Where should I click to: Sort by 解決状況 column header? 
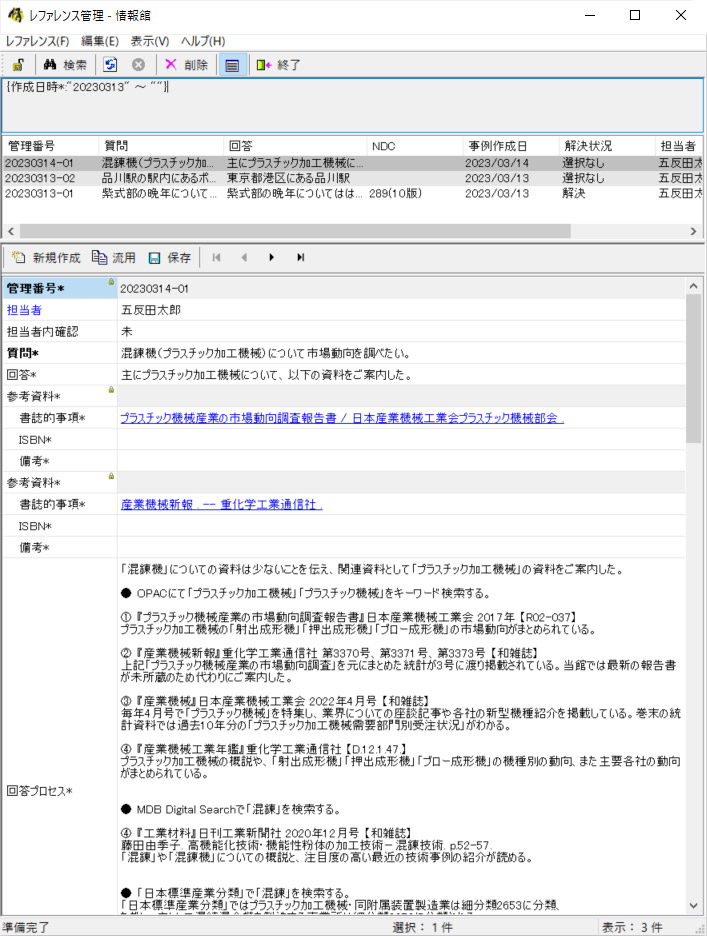coord(607,146)
